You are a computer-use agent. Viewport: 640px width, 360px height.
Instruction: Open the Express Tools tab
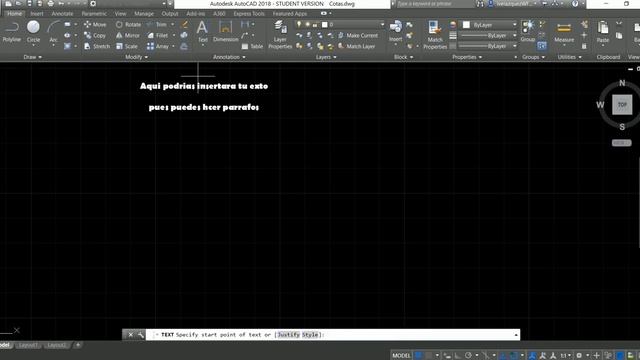coord(249,13)
